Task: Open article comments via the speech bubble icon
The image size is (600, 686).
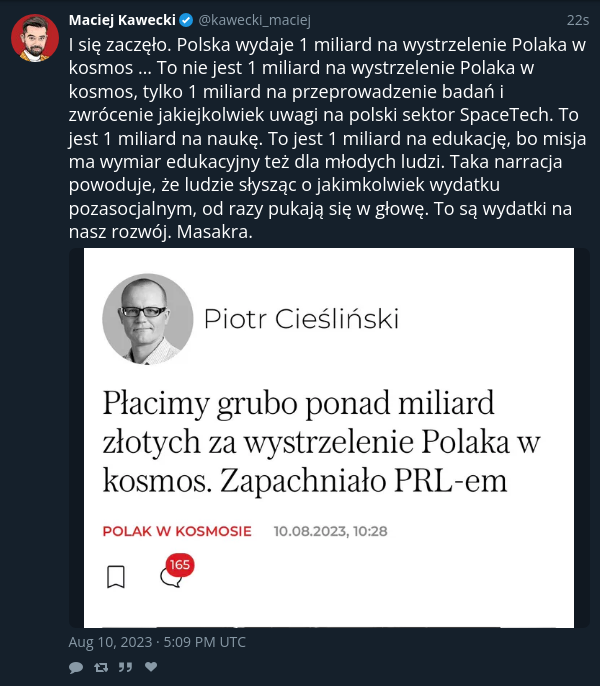Action: 171,578
